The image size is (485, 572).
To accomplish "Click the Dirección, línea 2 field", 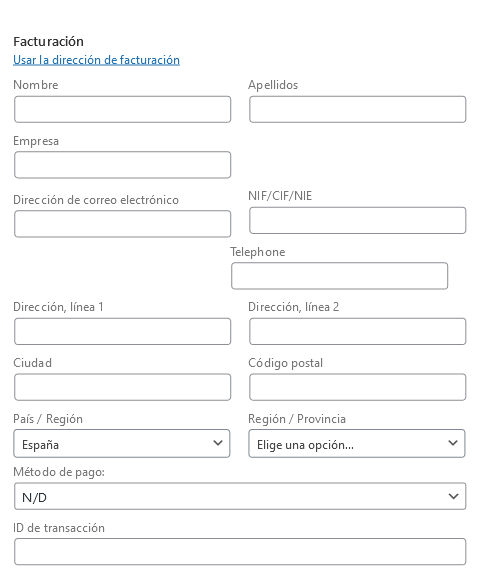I will (358, 331).
